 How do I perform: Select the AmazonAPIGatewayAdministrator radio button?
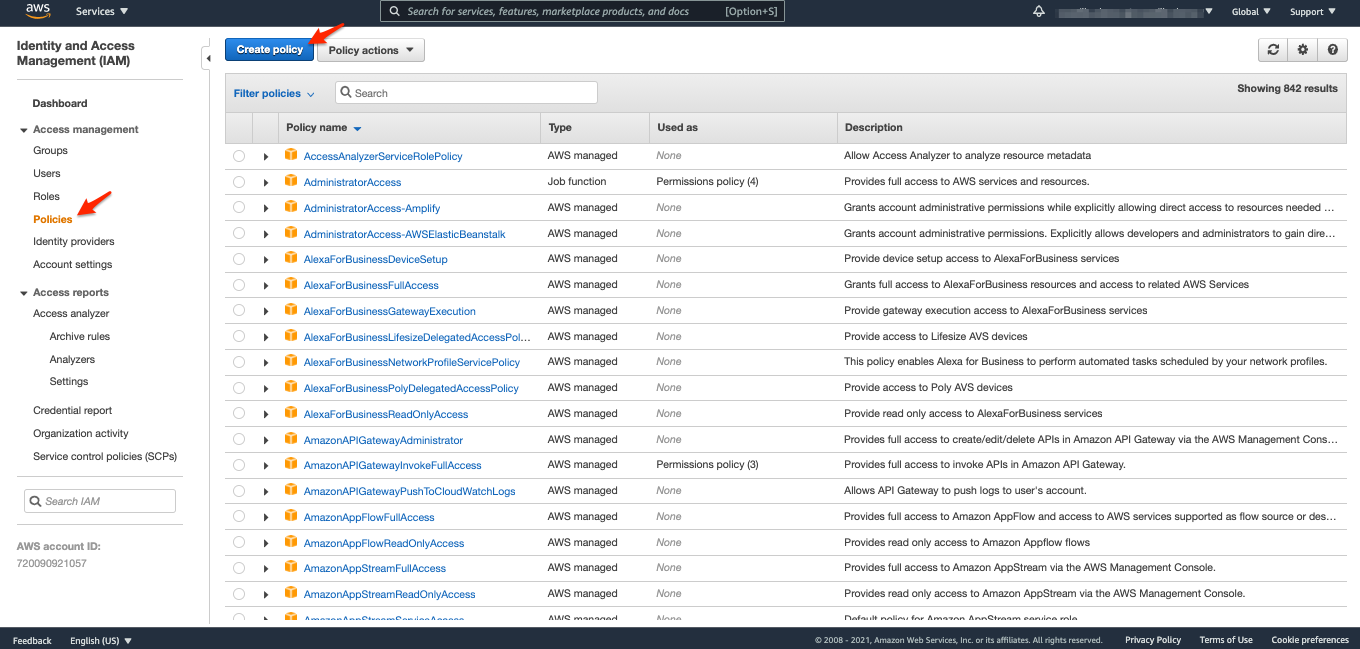(239, 440)
